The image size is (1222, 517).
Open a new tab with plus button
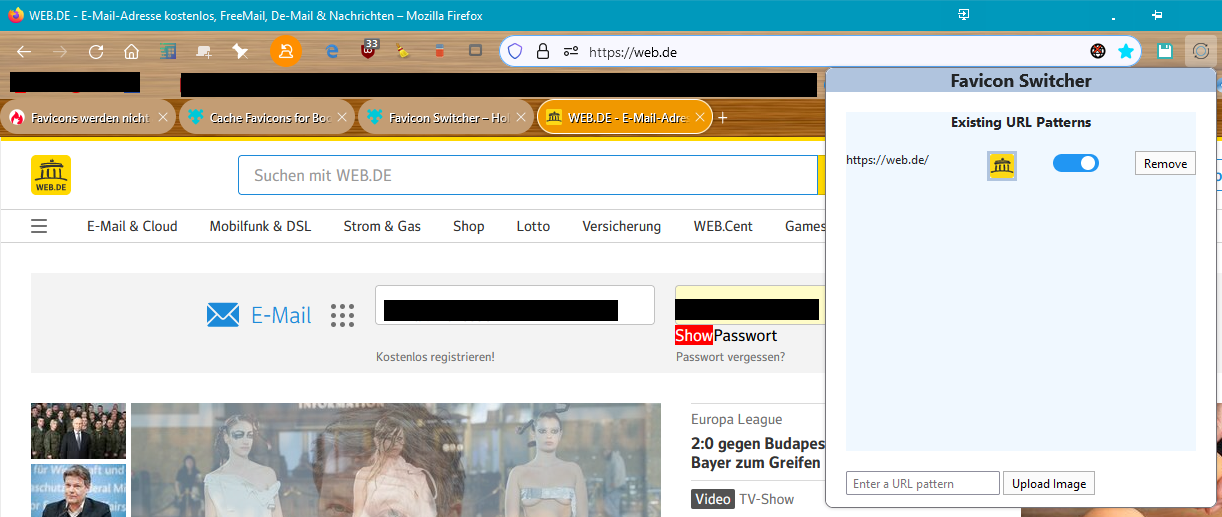(723, 118)
